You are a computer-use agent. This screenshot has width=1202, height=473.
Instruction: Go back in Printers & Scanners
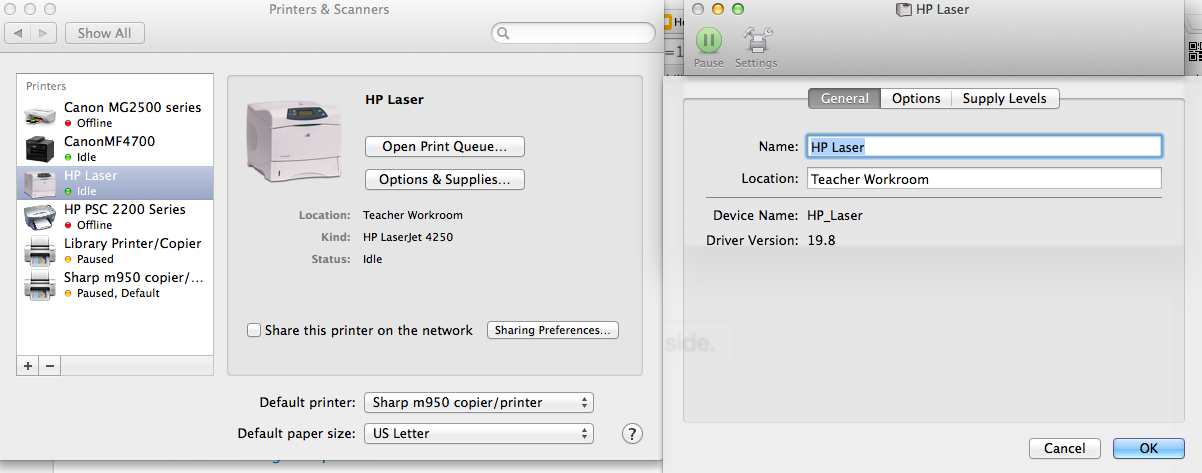[x=18, y=33]
